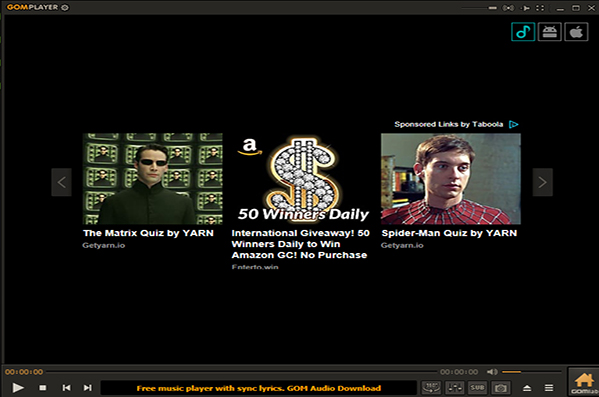Take a screen capture with camera icon
Screen dimensions: 599x397
coord(500,388)
